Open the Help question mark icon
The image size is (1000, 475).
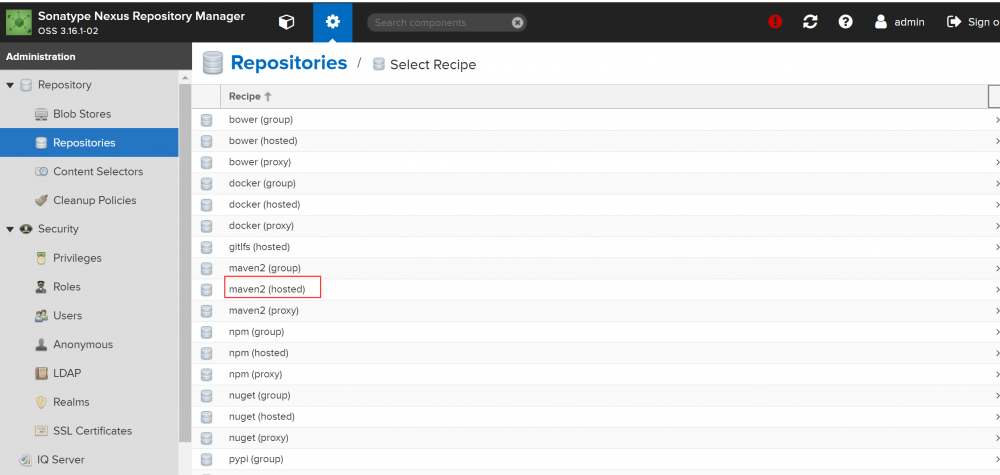point(846,22)
